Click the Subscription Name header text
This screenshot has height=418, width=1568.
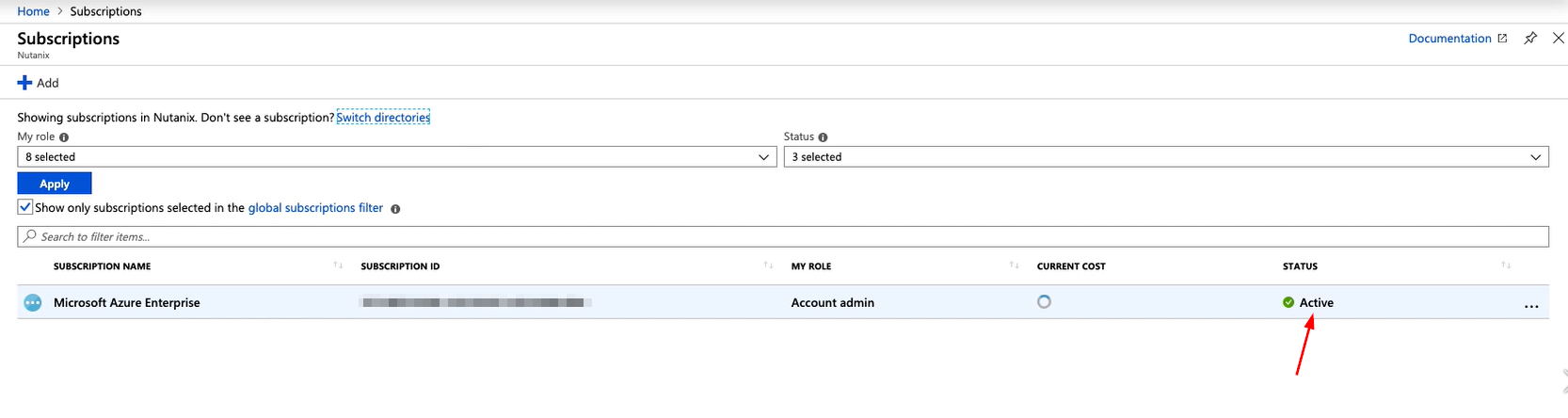[102, 266]
